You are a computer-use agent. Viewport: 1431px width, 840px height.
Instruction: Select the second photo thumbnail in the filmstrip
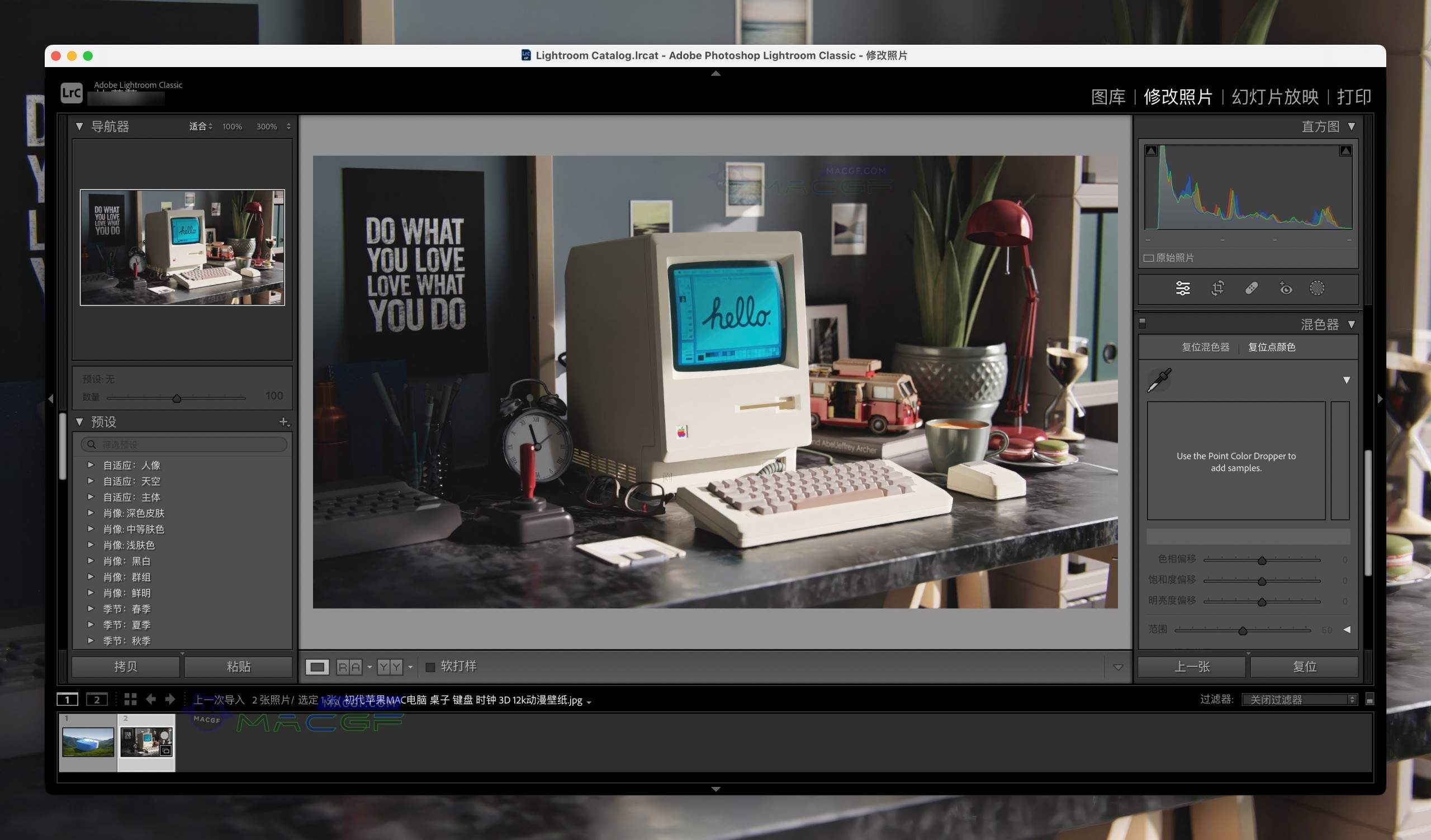point(146,741)
